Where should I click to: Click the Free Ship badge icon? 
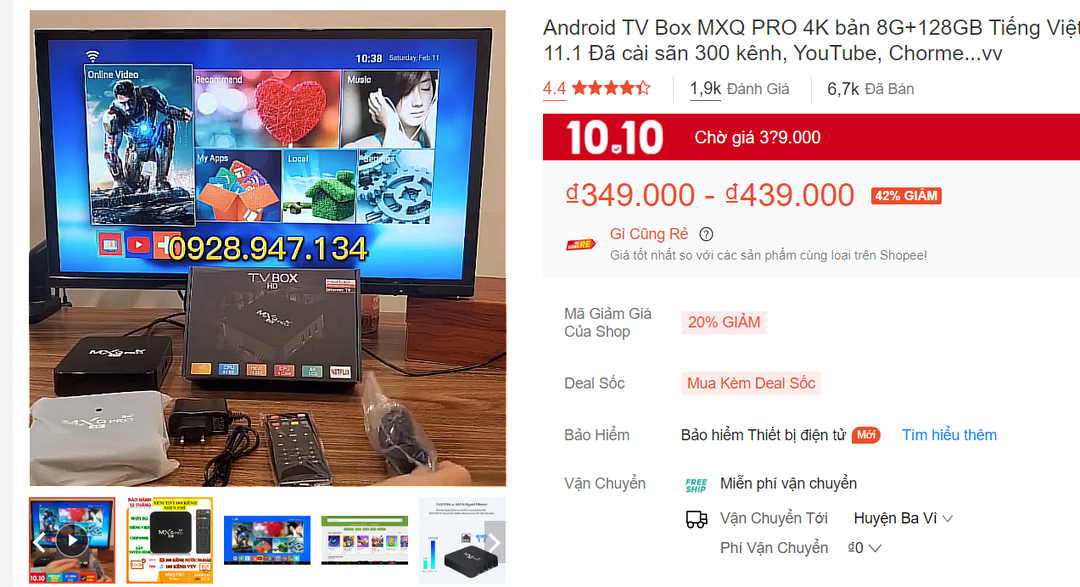click(696, 485)
